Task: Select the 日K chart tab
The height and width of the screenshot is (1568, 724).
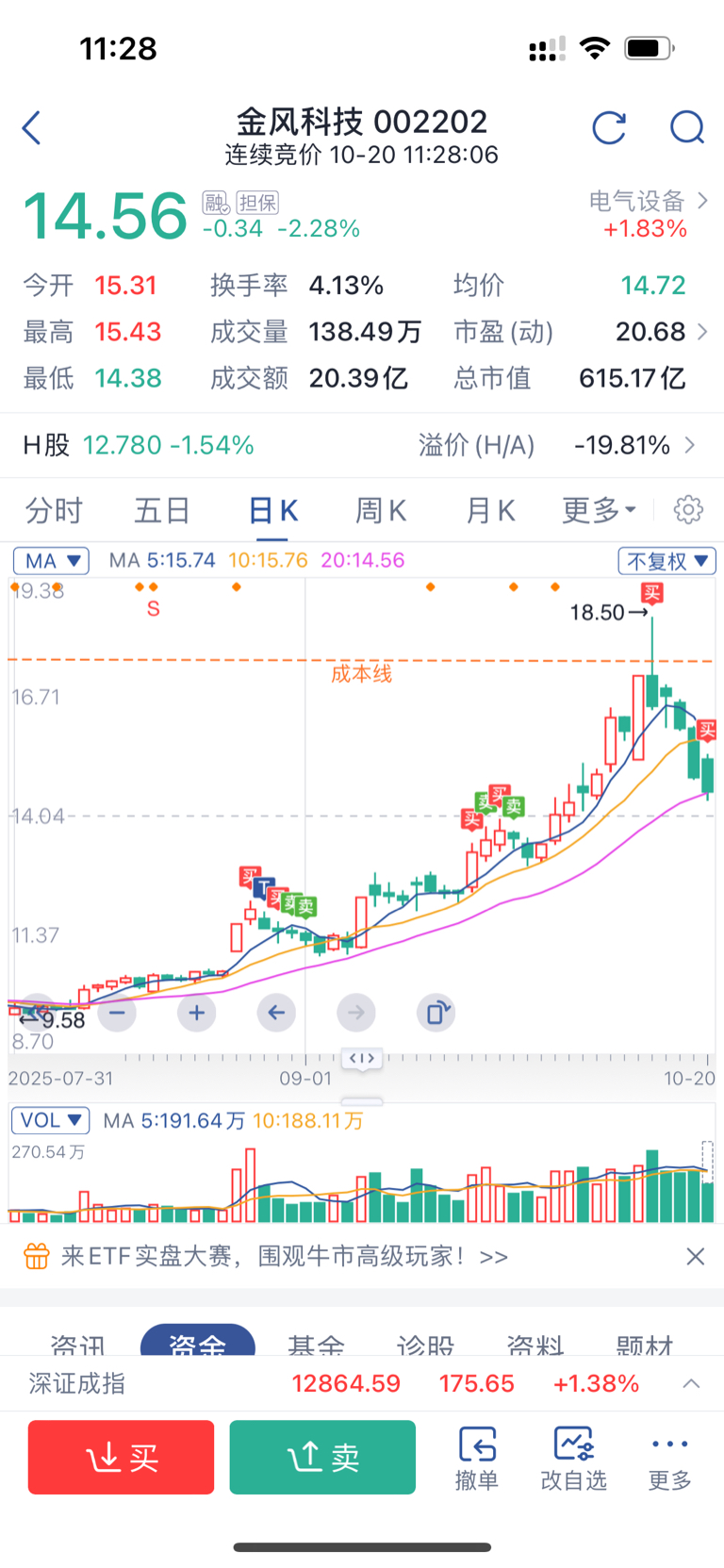Action: point(273,510)
